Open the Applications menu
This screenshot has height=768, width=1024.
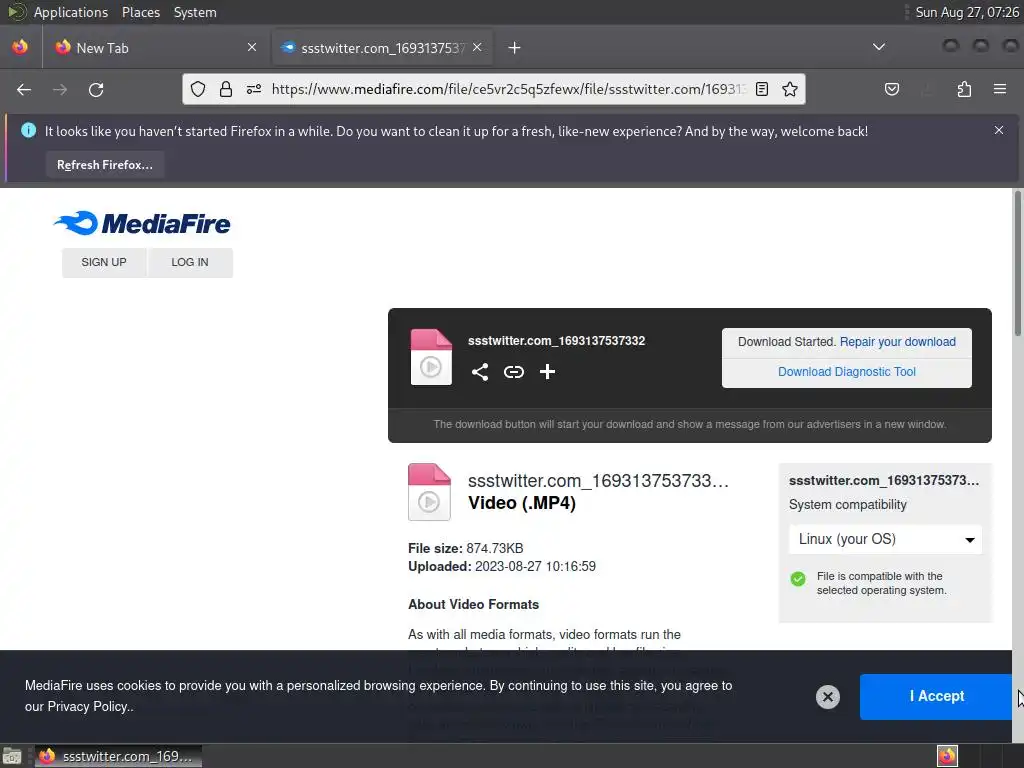pos(71,12)
